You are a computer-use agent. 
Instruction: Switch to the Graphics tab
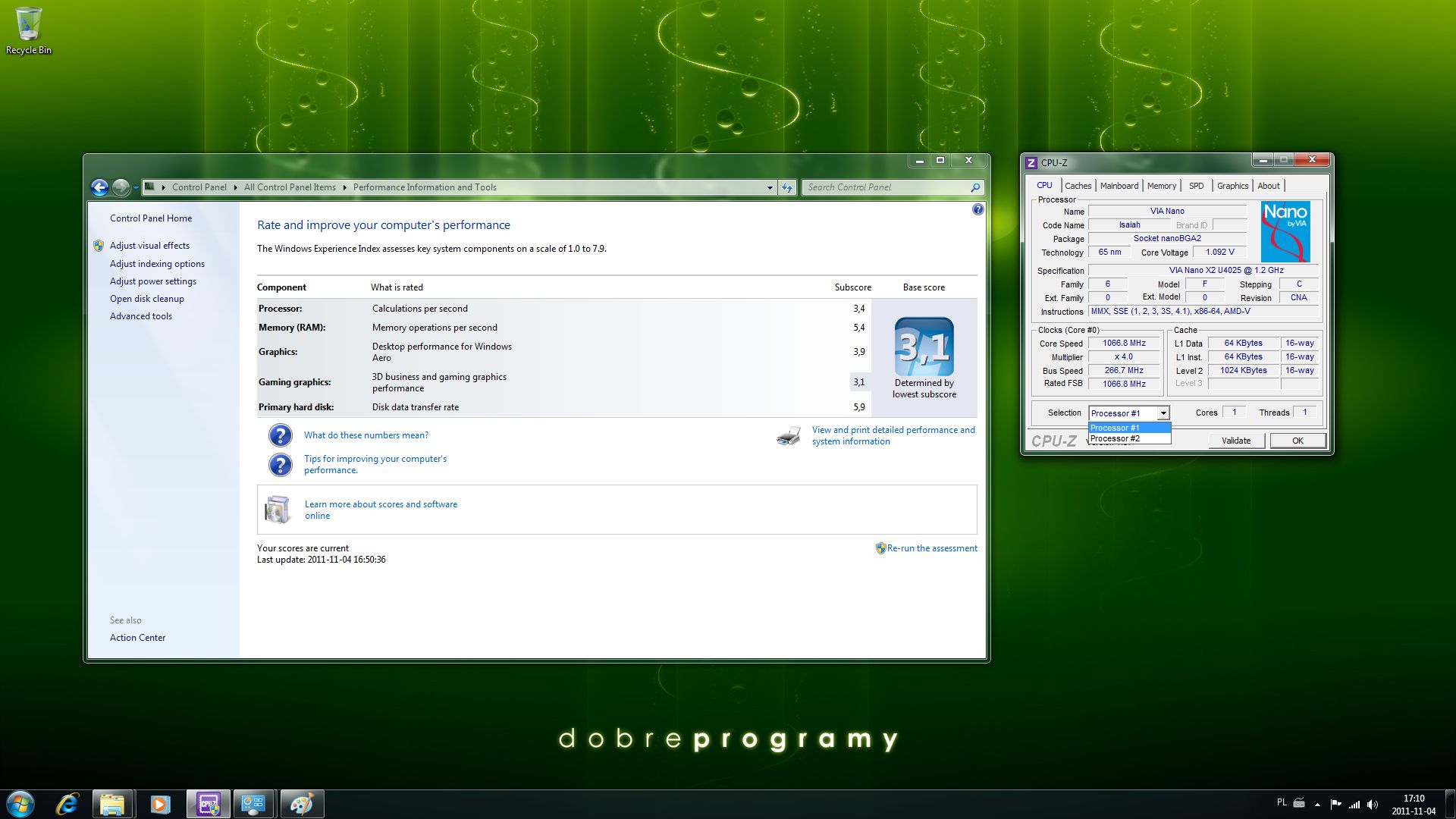coord(1232,186)
